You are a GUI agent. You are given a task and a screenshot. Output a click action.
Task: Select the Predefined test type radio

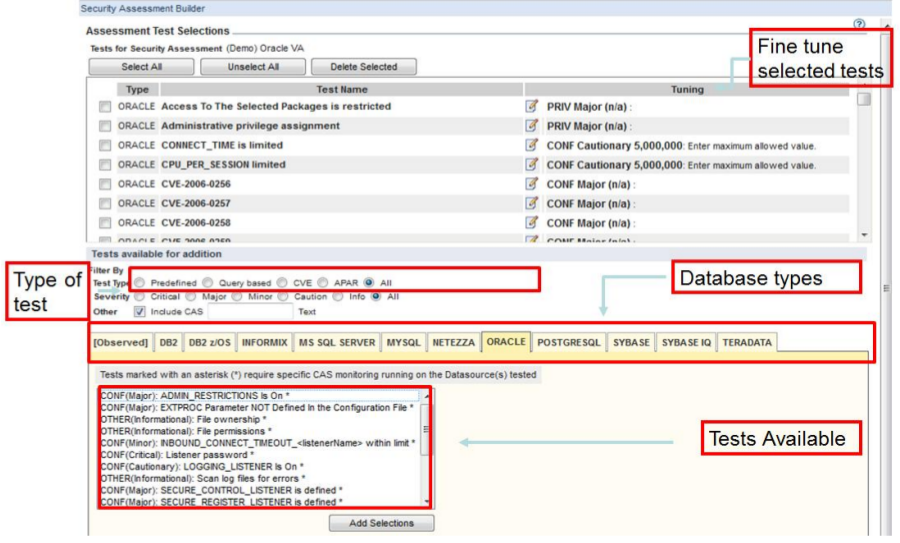pos(140,283)
